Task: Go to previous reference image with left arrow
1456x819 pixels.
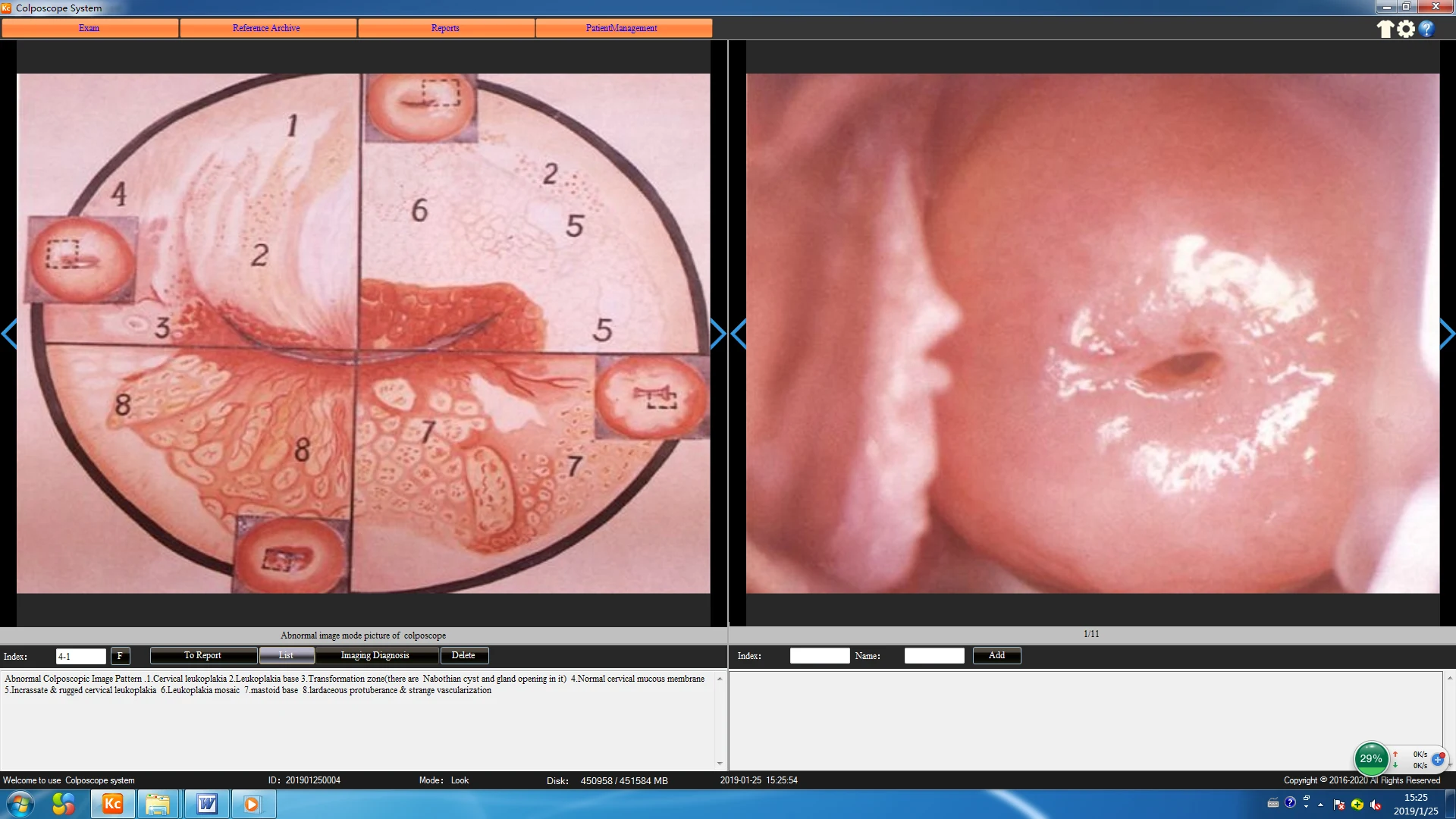Action: pos(9,334)
